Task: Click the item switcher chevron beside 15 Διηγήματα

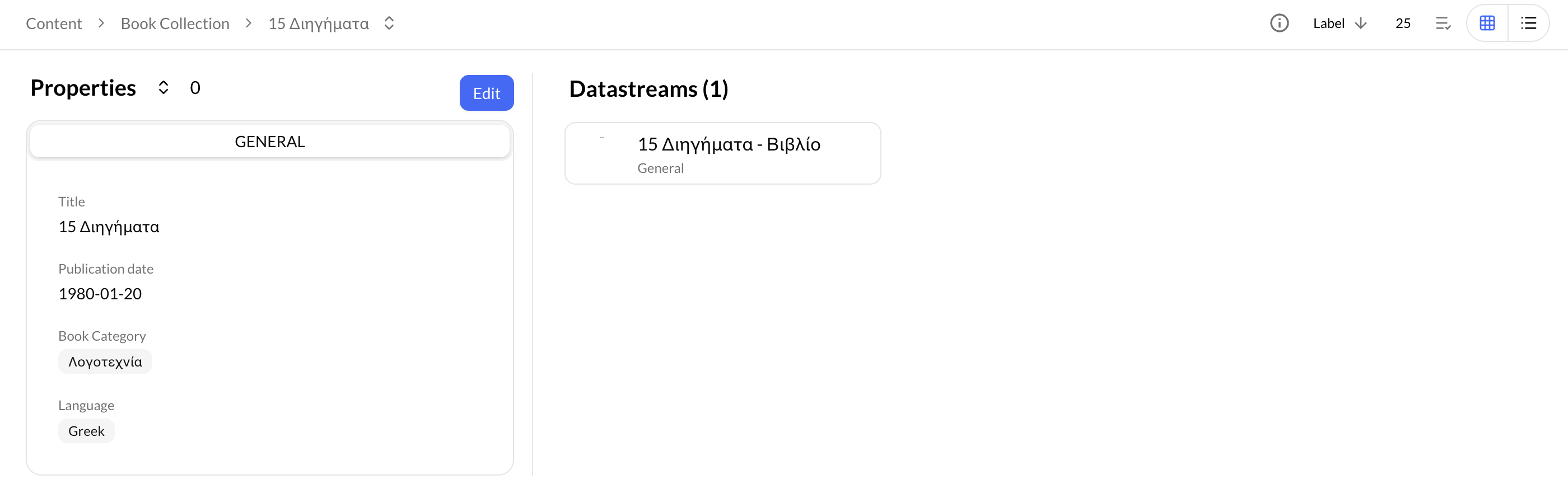Action: pos(389,23)
